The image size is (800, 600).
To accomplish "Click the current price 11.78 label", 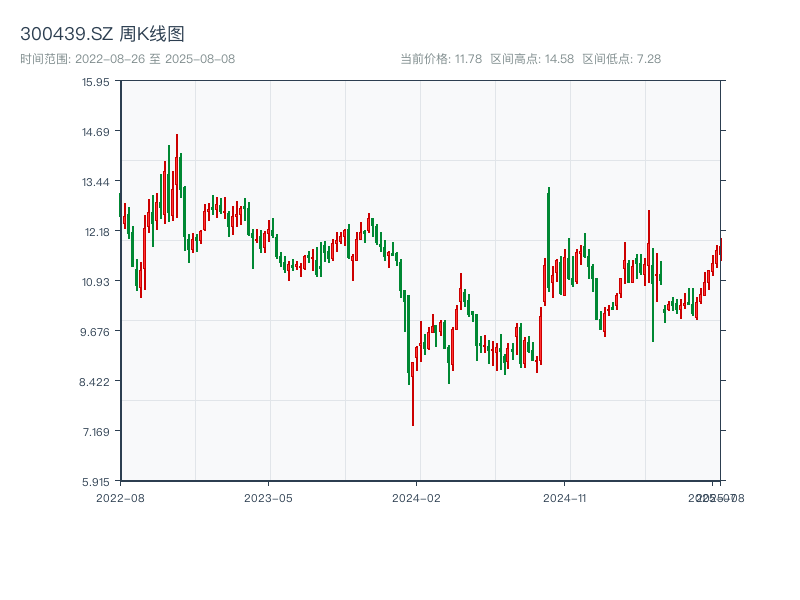I will click(x=441, y=59).
